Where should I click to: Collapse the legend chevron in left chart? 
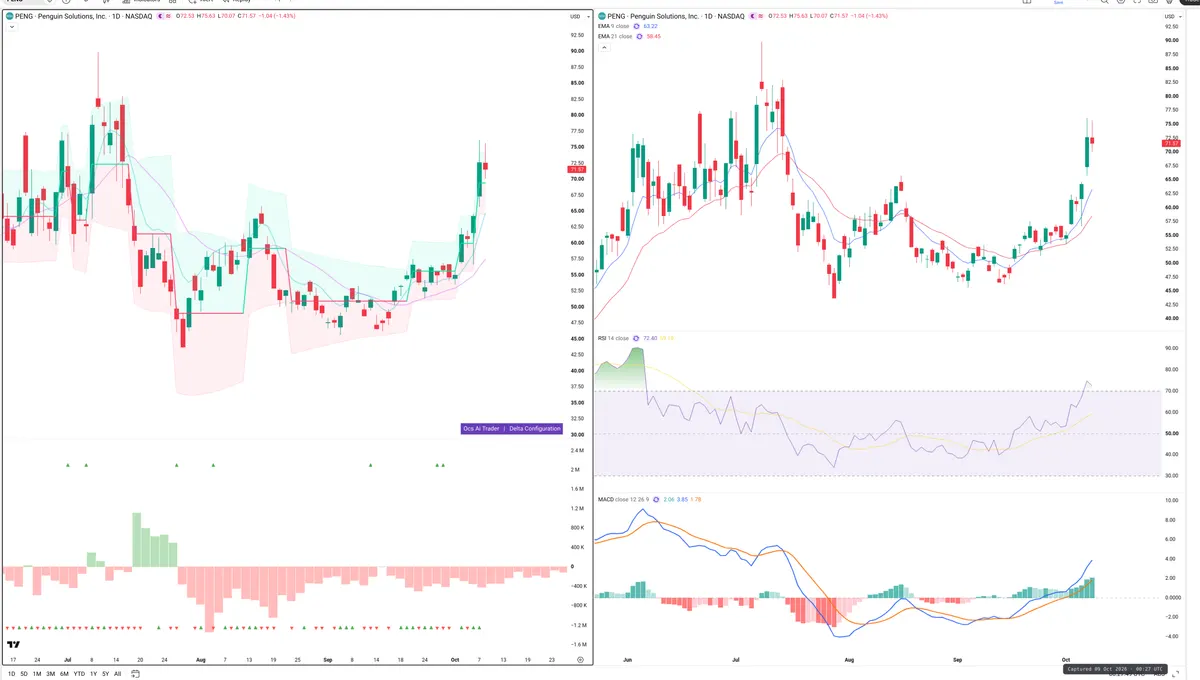point(11,27)
